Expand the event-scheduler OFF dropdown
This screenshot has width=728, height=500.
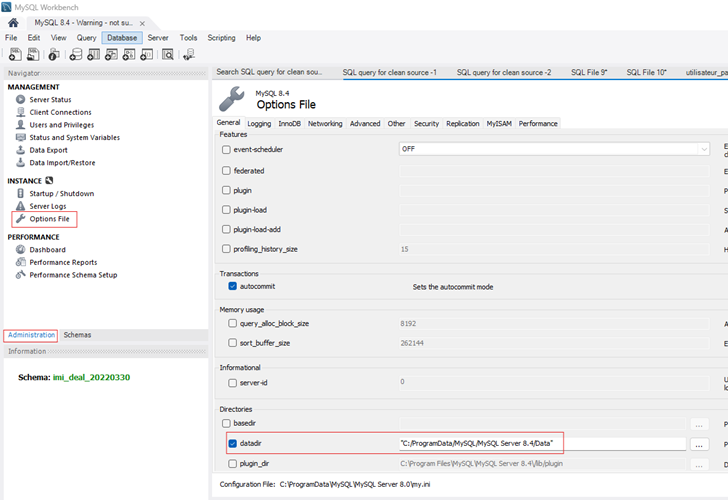pyautogui.click(x=704, y=149)
